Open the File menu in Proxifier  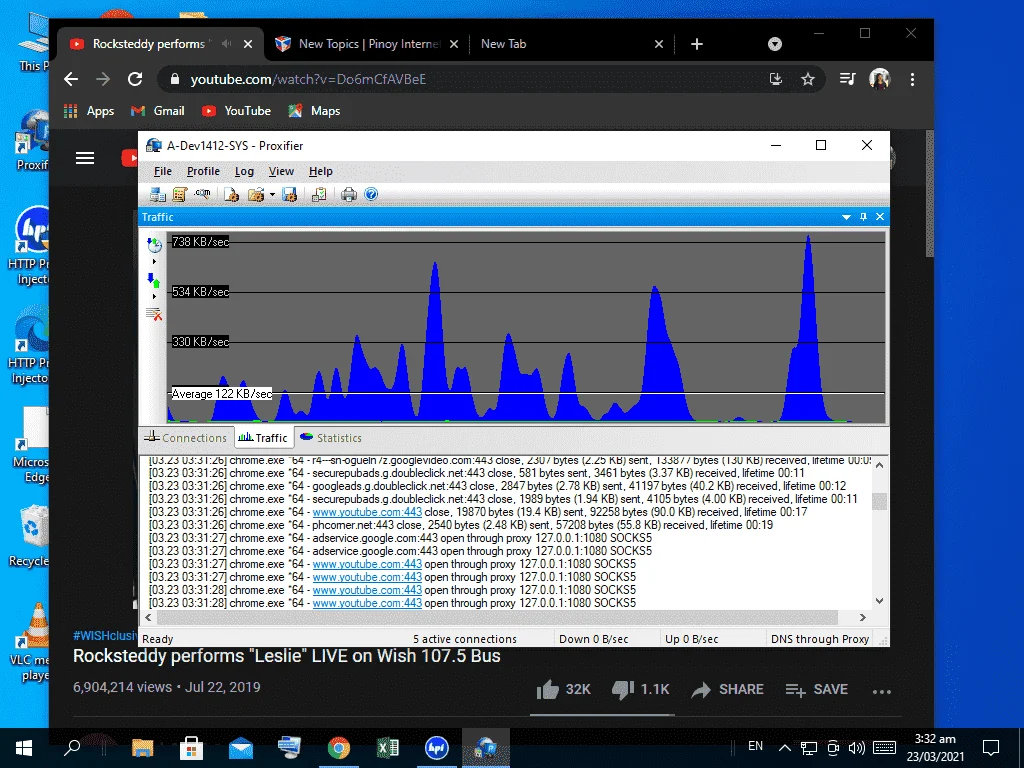click(x=163, y=171)
